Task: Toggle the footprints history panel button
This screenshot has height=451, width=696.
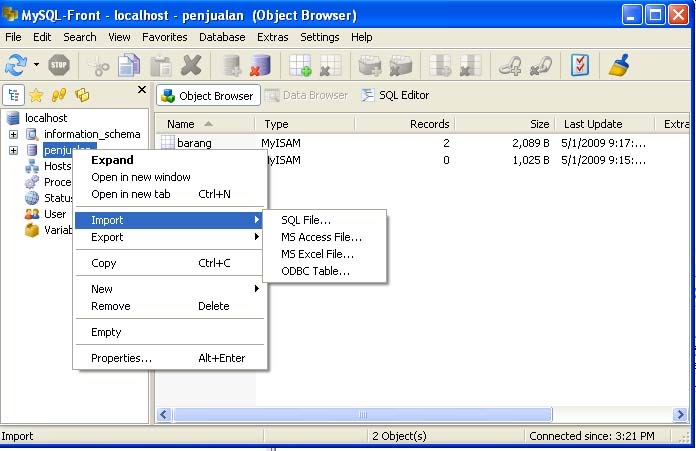Action: [59, 95]
